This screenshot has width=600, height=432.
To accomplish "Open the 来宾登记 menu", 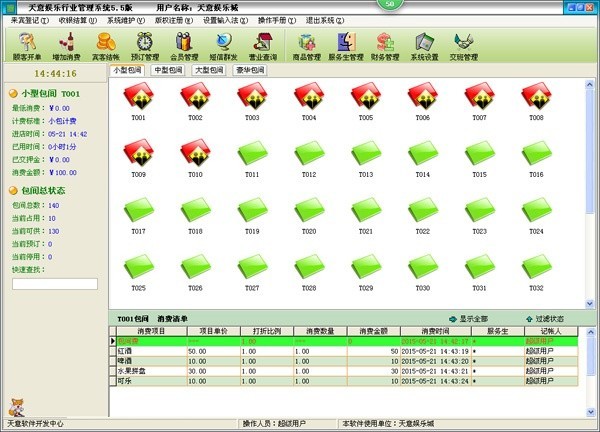I will click(27, 19).
